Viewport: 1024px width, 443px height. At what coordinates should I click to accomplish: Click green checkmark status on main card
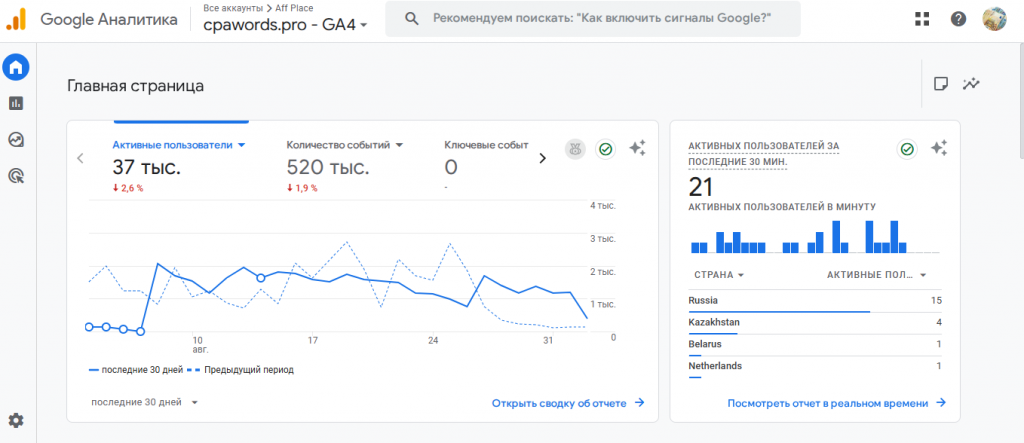(x=605, y=149)
